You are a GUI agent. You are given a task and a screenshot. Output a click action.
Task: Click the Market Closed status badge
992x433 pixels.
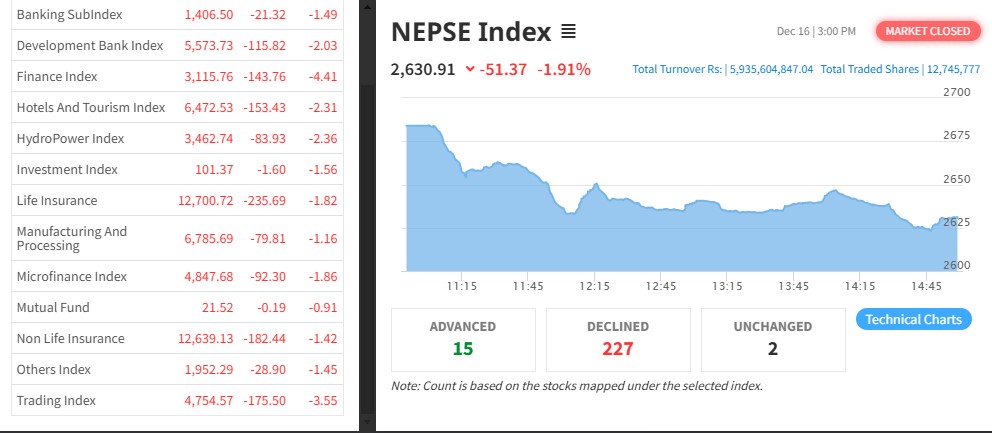(x=927, y=31)
